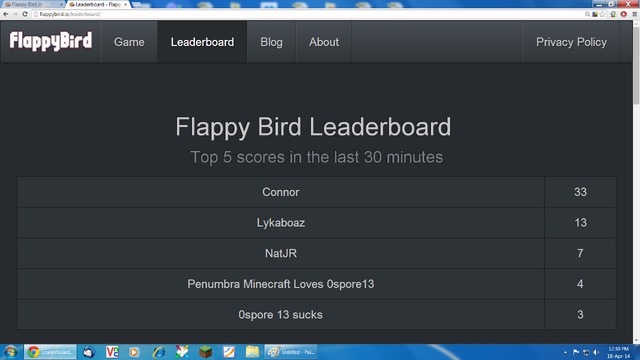Viewport: 640px width, 360px height.
Task: Close the Leaderboard browser tab
Action: click(x=125, y=4)
